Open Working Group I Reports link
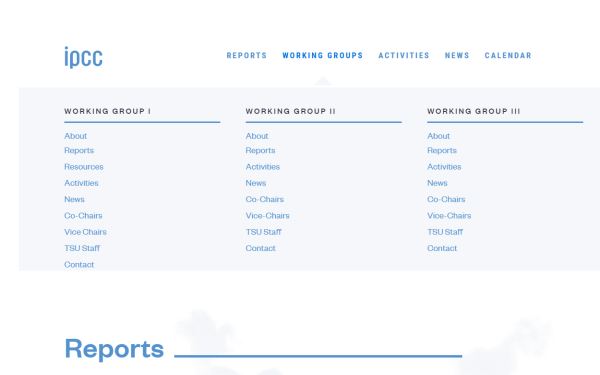This screenshot has width=600, height=375. pyautogui.click(x=79, y=150)
